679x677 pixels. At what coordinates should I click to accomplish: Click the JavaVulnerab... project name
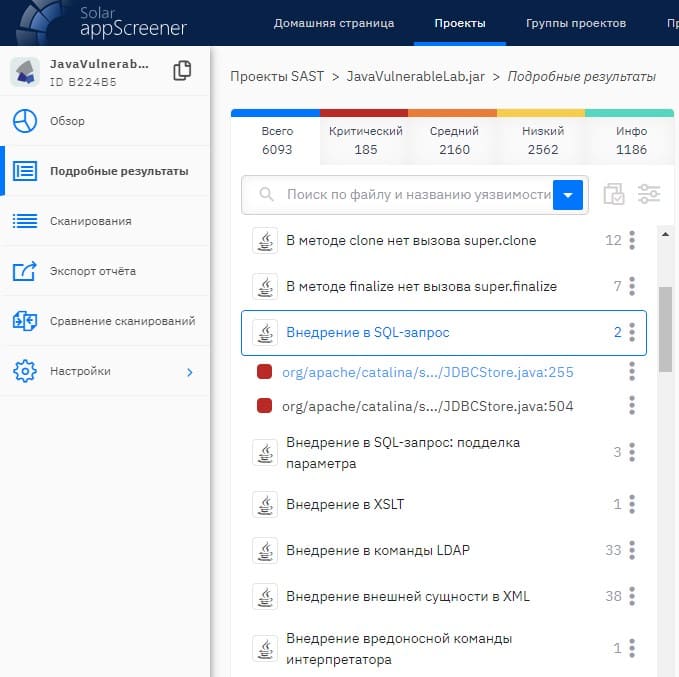click(99, 64)
